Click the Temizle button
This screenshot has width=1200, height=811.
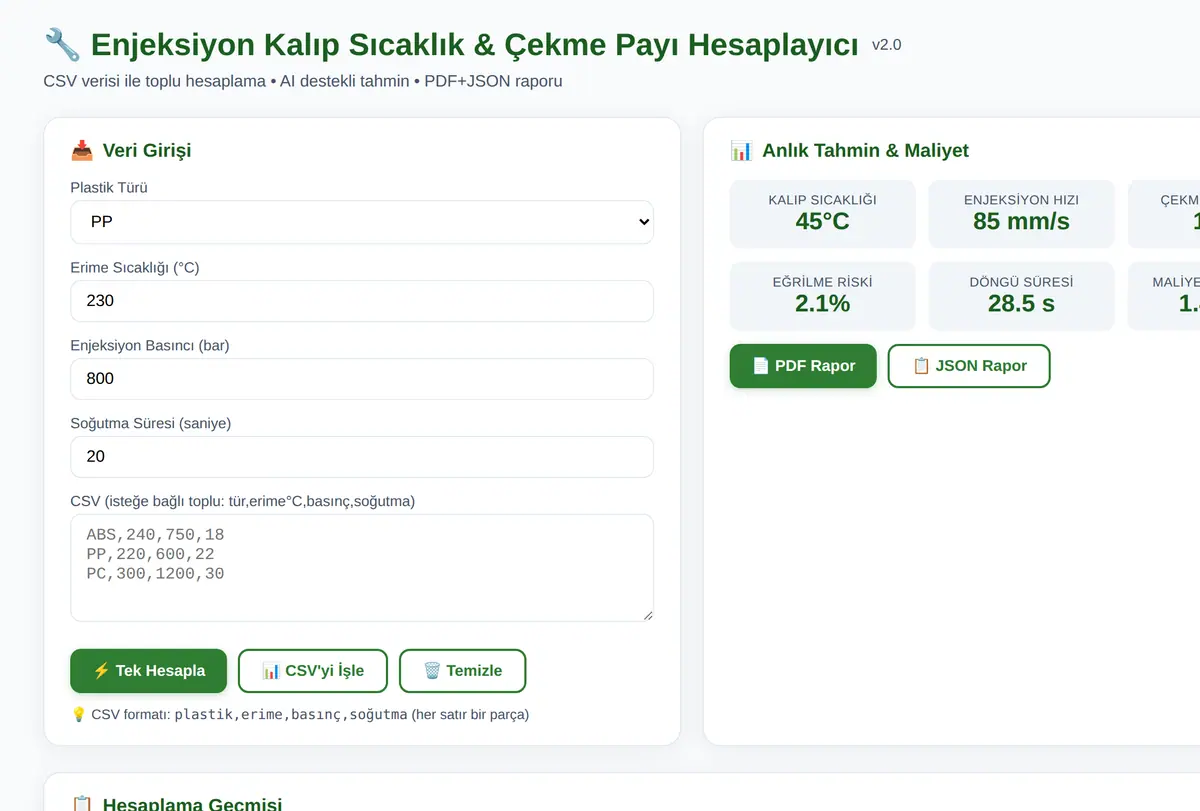[463, 671]
